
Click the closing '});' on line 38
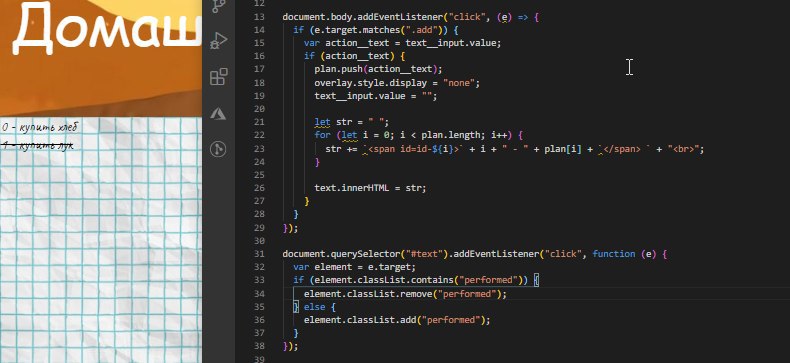pos(290,346)
